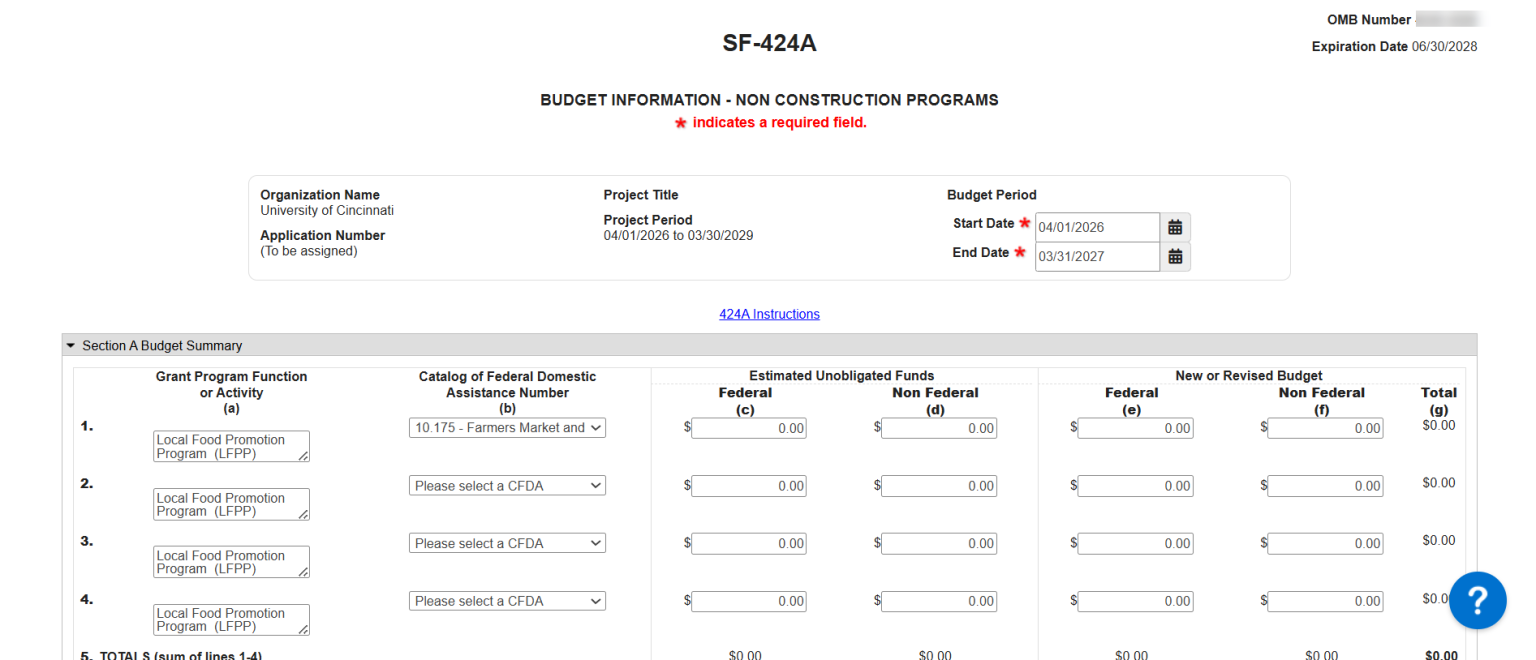Open the End Date calendar picker

point(1175,257)
